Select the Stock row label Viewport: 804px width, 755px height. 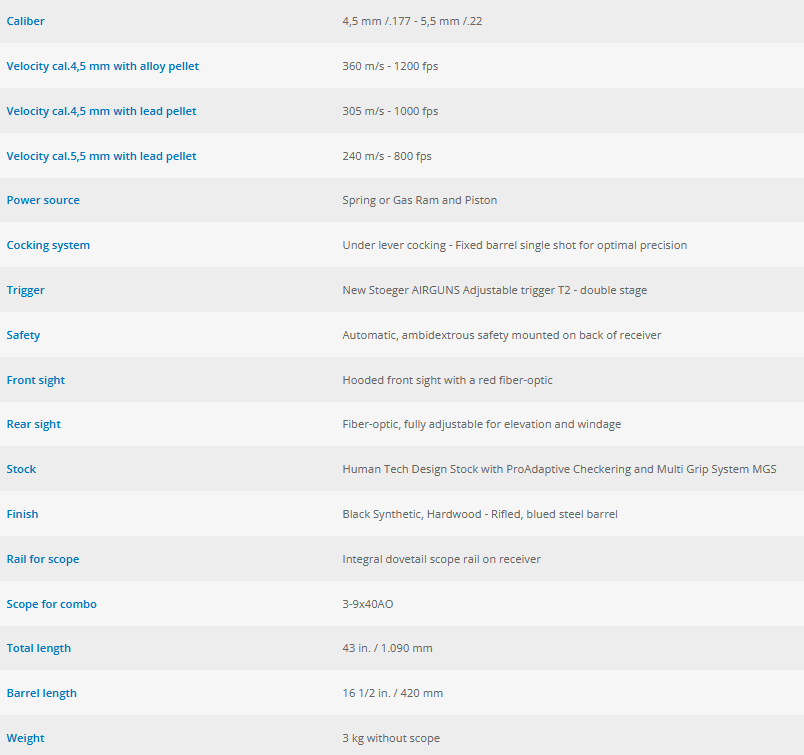21,469
